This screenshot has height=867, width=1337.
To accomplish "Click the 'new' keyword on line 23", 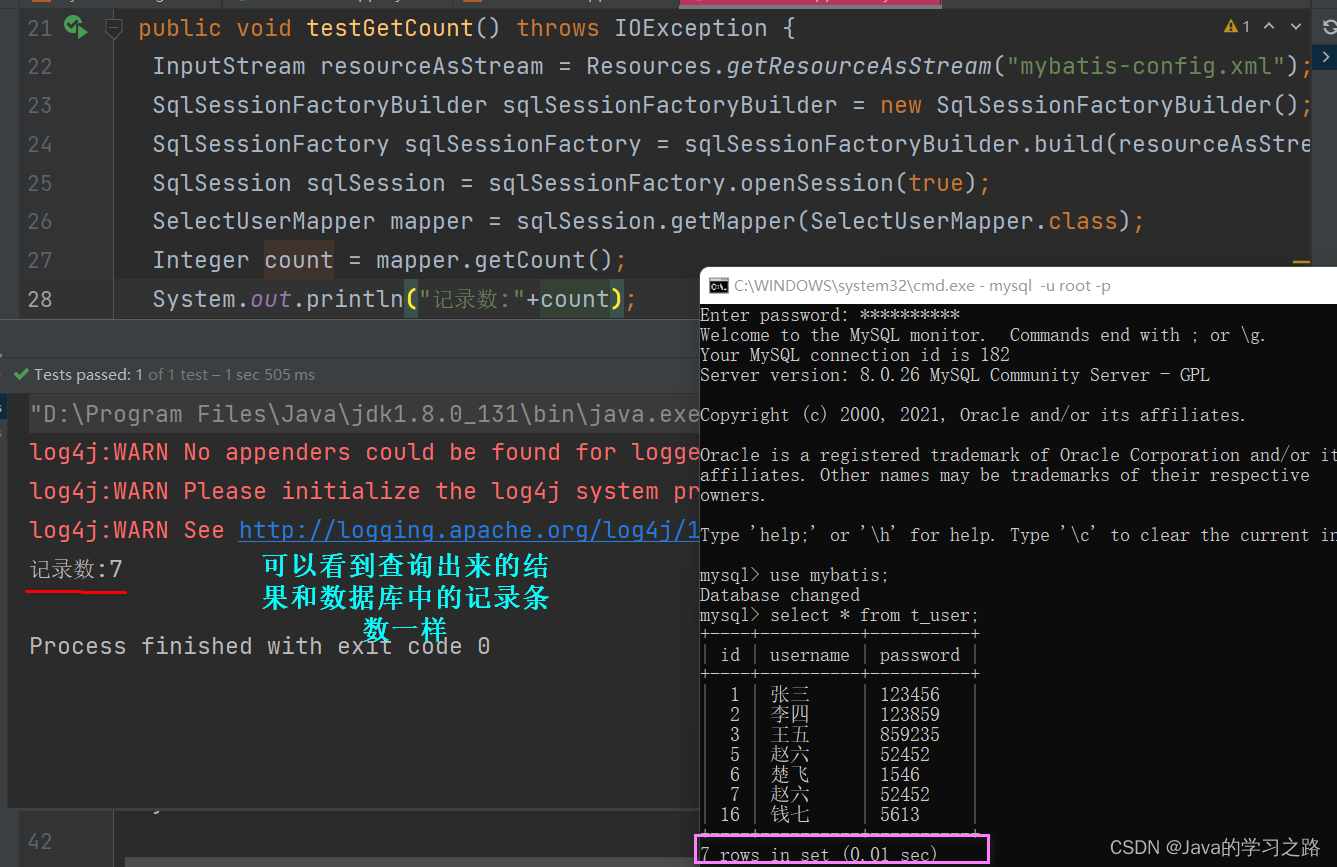I will [x=901, y=106].
